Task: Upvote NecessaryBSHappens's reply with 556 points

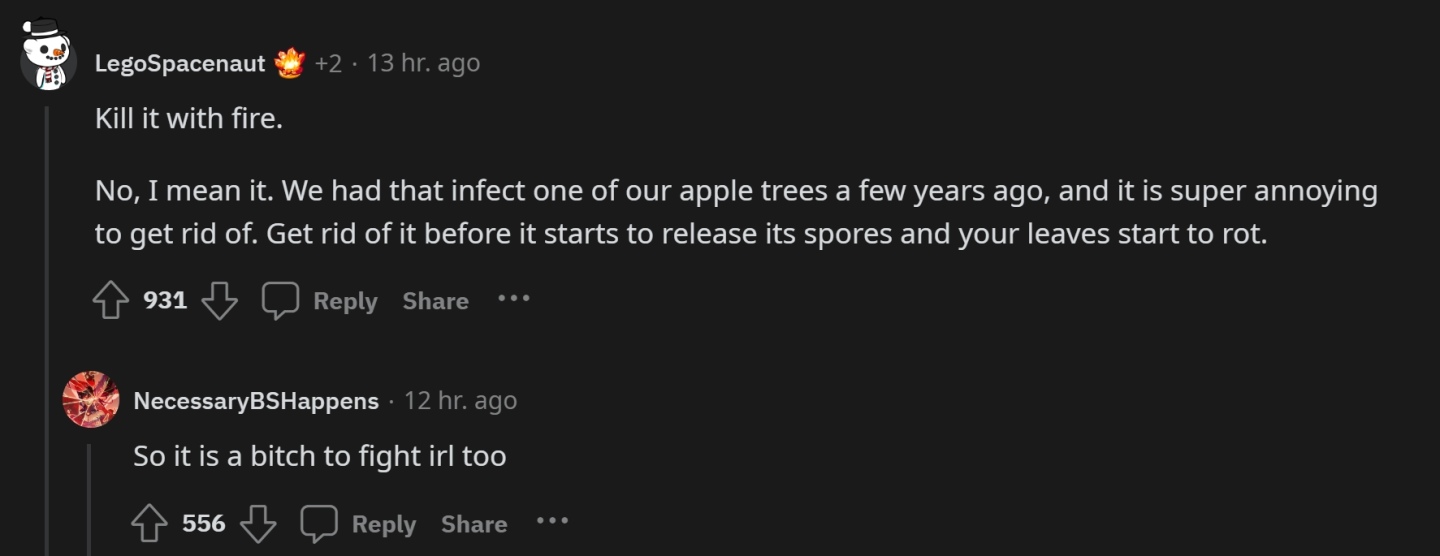Action: (x=150, y=524)
